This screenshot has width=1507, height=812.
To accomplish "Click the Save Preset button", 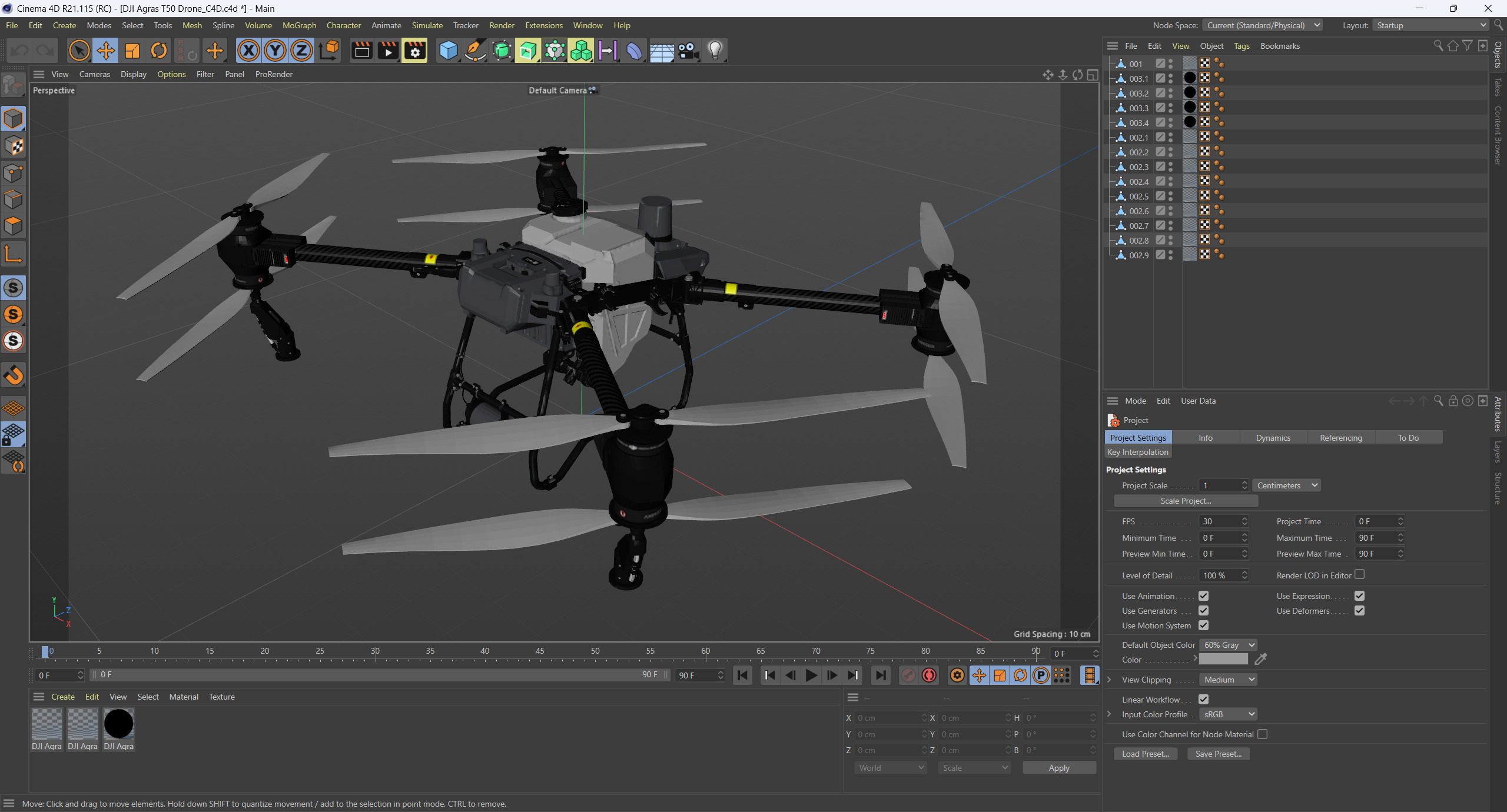I will tap(1218, 754).
